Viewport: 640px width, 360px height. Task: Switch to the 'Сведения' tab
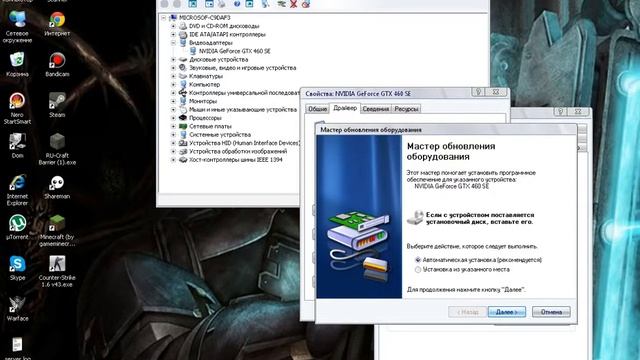[376, 109]
